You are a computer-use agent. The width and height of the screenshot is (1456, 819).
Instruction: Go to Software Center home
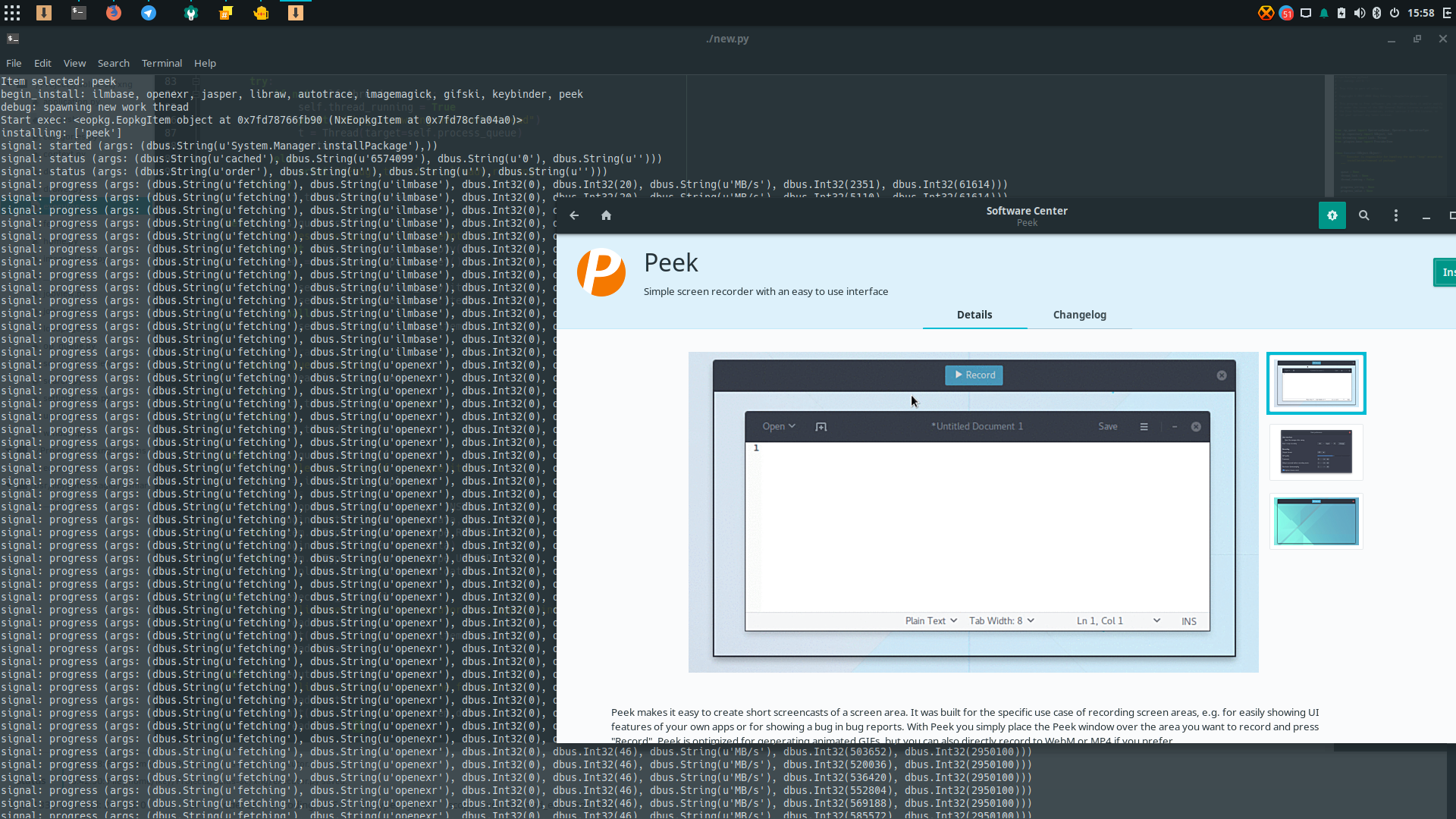606,215
